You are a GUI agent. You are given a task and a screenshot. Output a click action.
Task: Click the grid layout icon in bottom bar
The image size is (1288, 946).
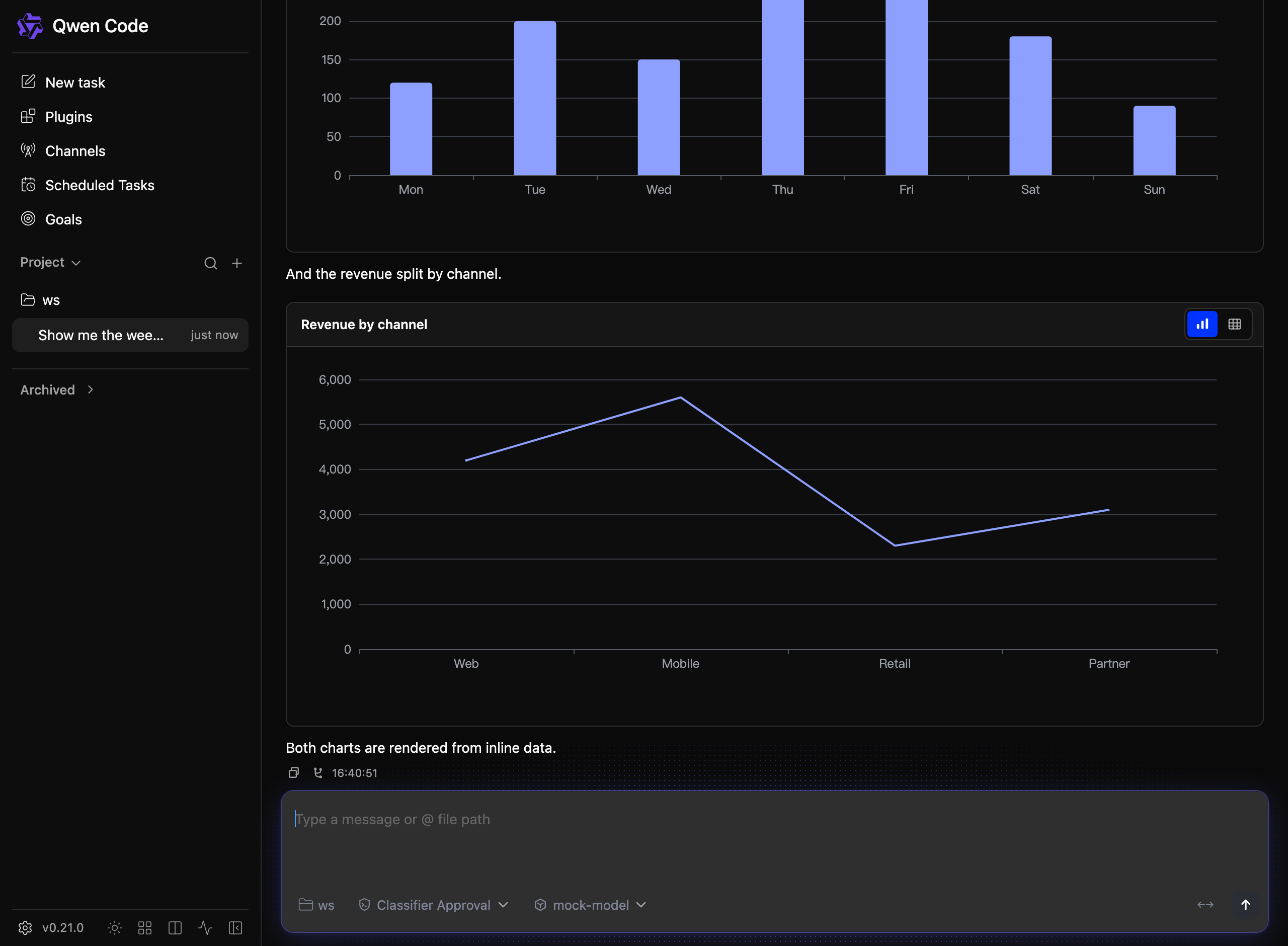[x=145, y=928]
